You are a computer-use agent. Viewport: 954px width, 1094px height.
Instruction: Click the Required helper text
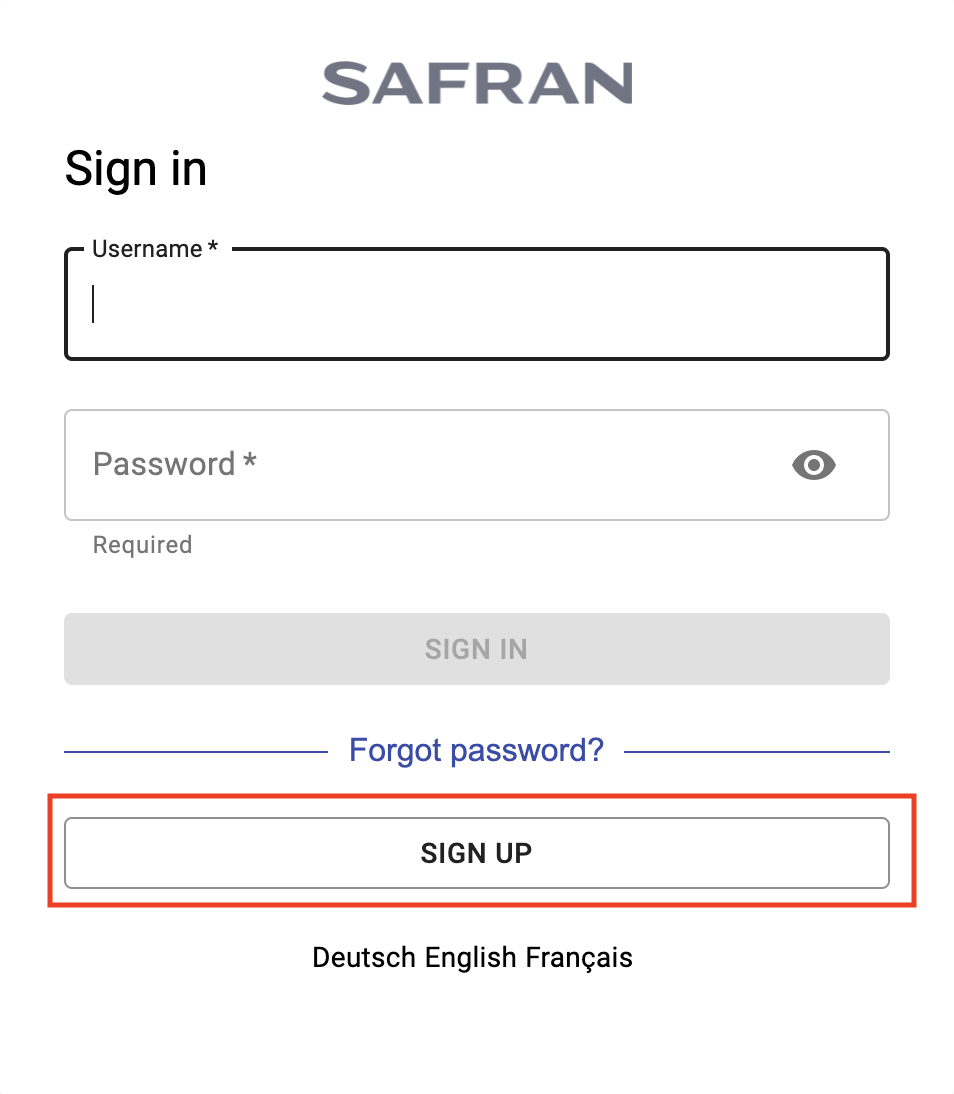click(142, 545)
